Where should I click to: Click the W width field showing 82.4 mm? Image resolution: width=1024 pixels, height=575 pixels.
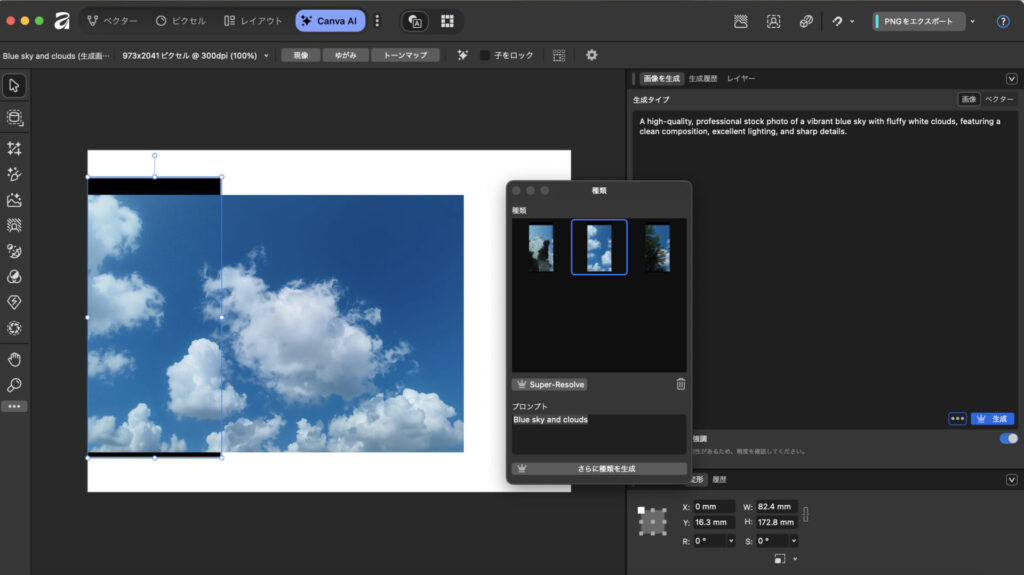point(776,507)
